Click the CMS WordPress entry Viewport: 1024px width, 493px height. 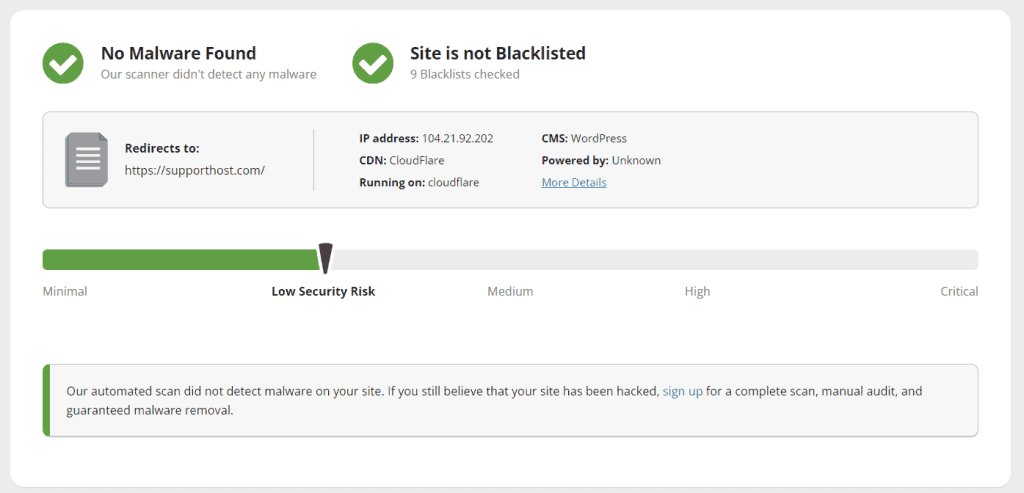coord(584,138)
